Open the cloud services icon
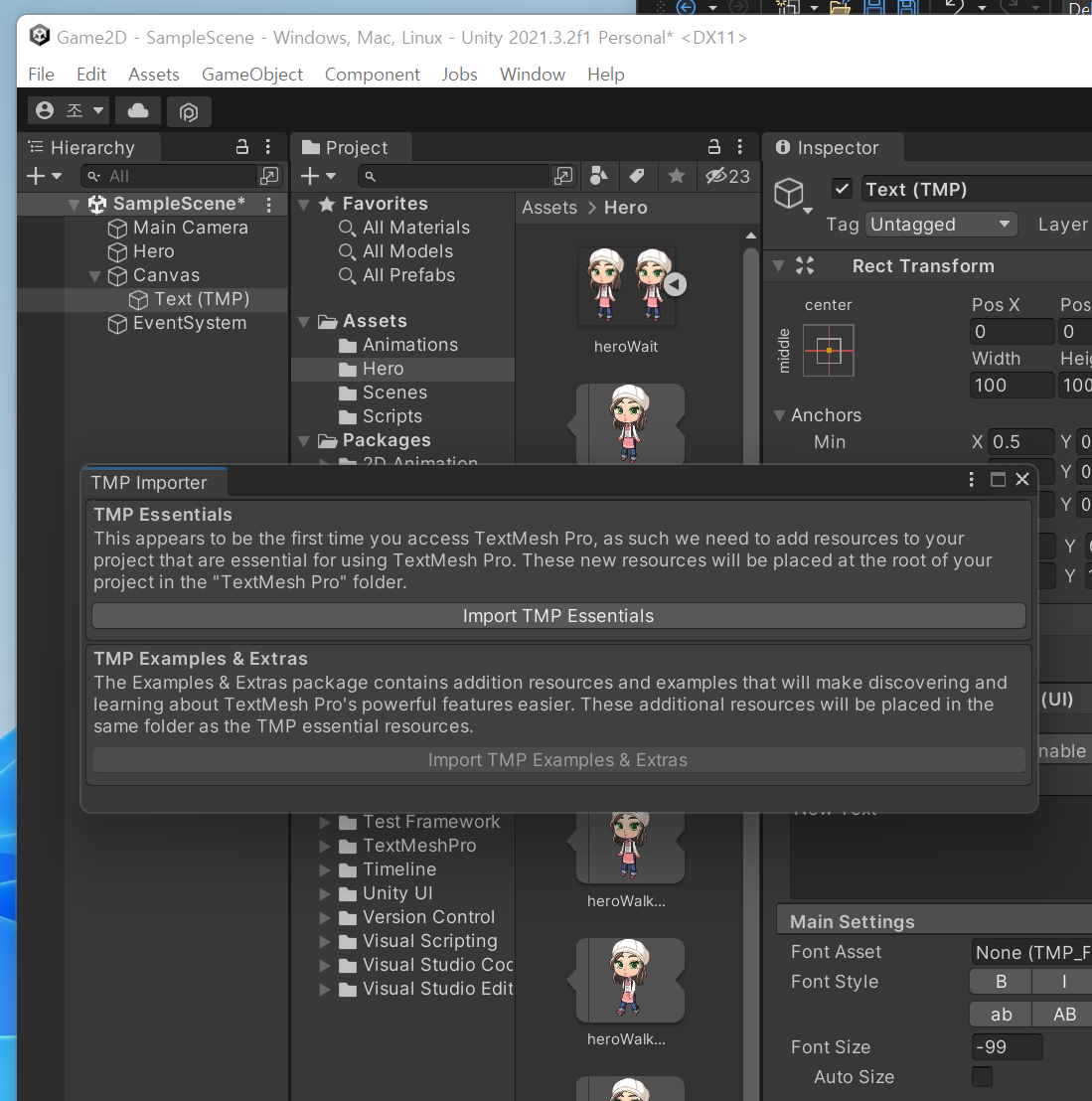 click(x=138, y=111)
